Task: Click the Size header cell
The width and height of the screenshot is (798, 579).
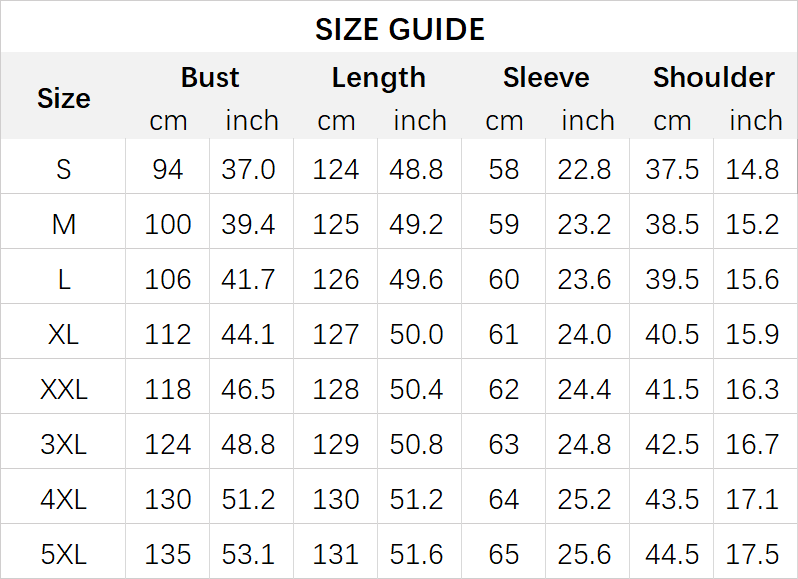Action: tap(63, 98)
